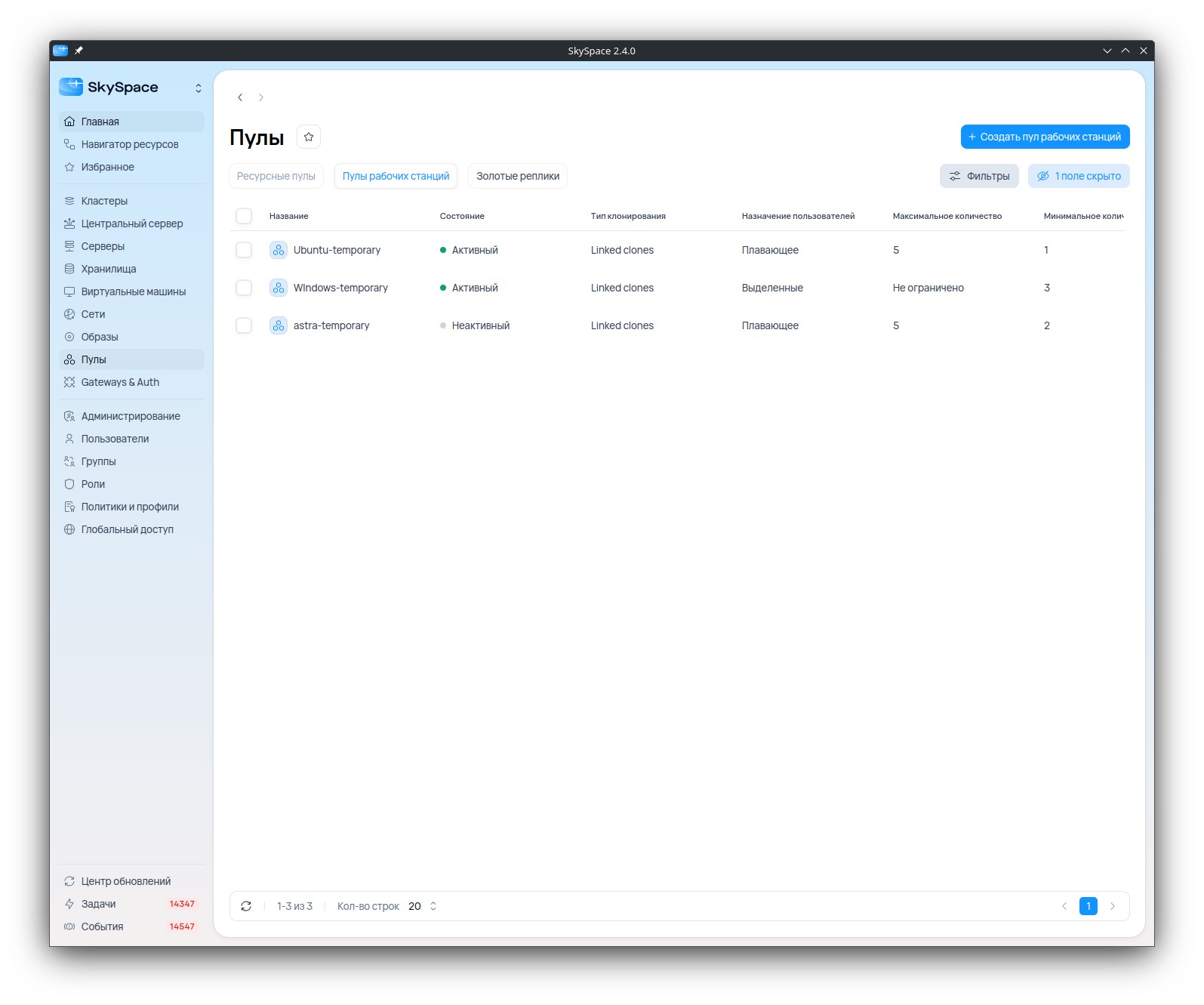This screenshot has height=1005, width=1204.
Task: Navigate to Хранилища
Action: 131,269
